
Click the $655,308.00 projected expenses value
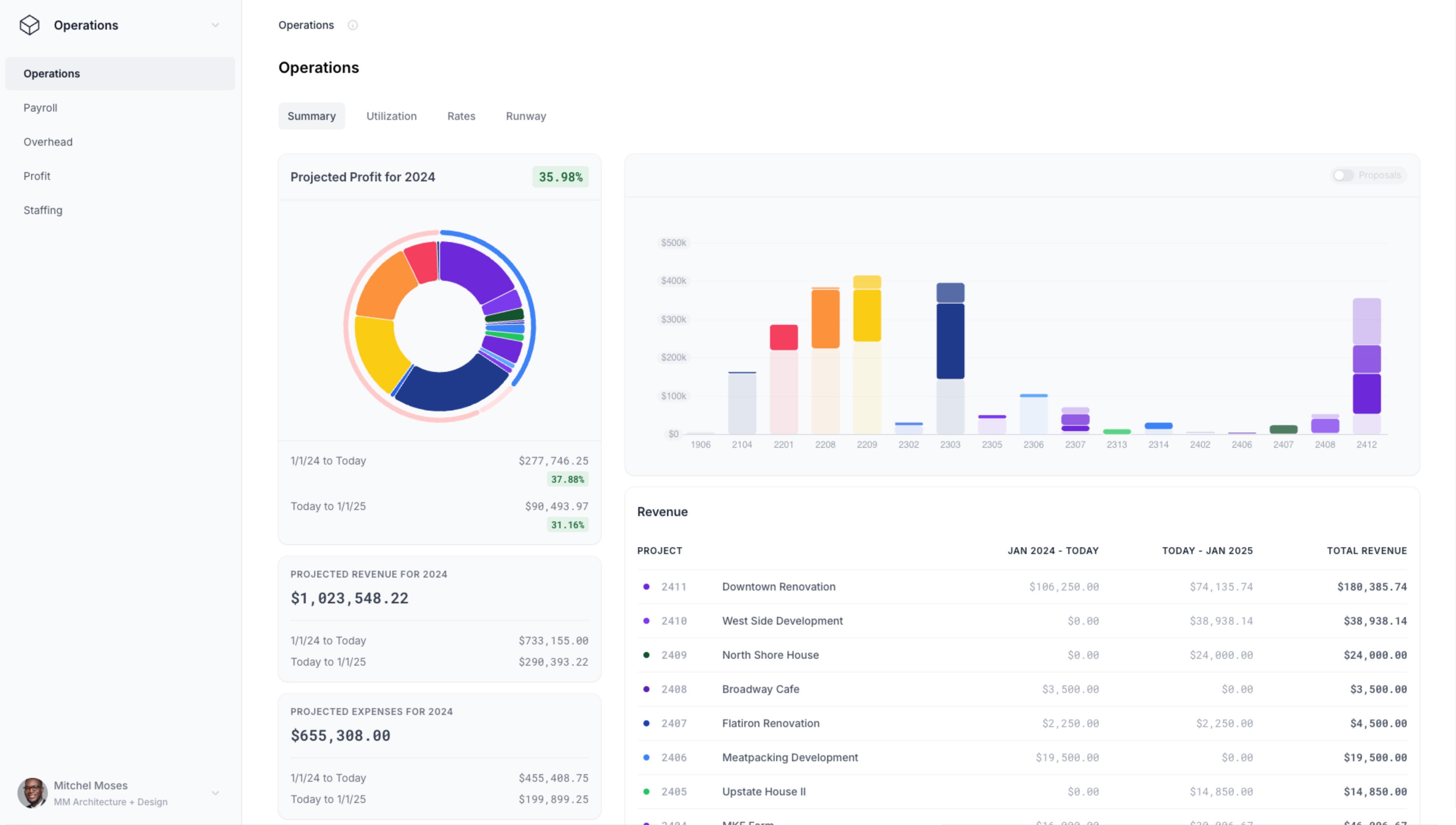coord(340,735)
